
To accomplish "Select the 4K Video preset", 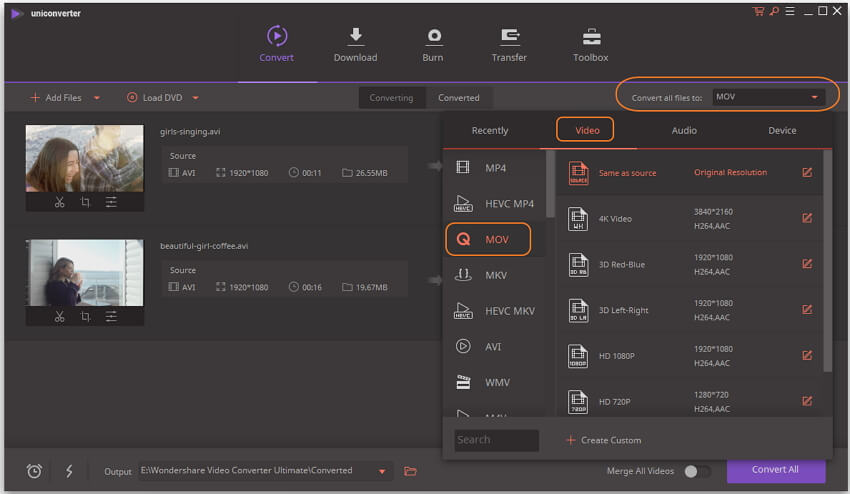I will [x=688, y=219].
